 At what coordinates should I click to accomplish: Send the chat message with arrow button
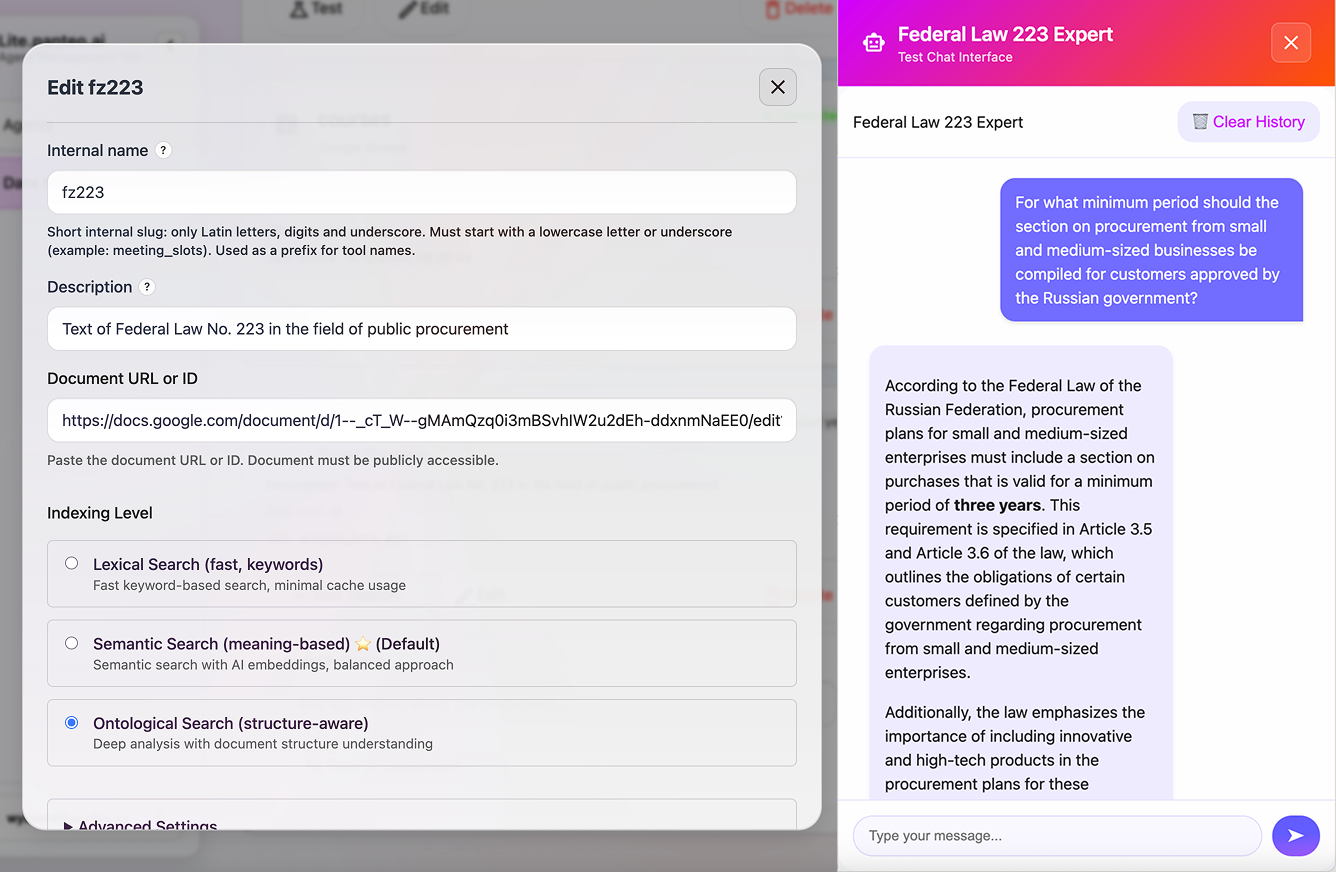pos(1295,835)
